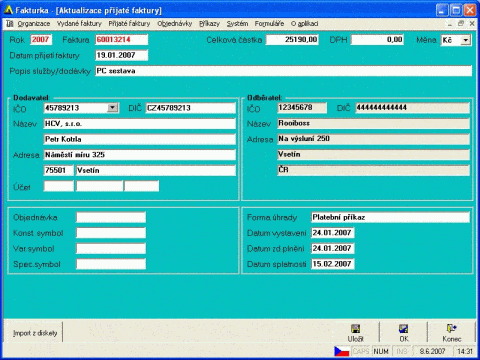Click the Datum vystavení date field
480x360 pixels.
(x=333, y=233)
